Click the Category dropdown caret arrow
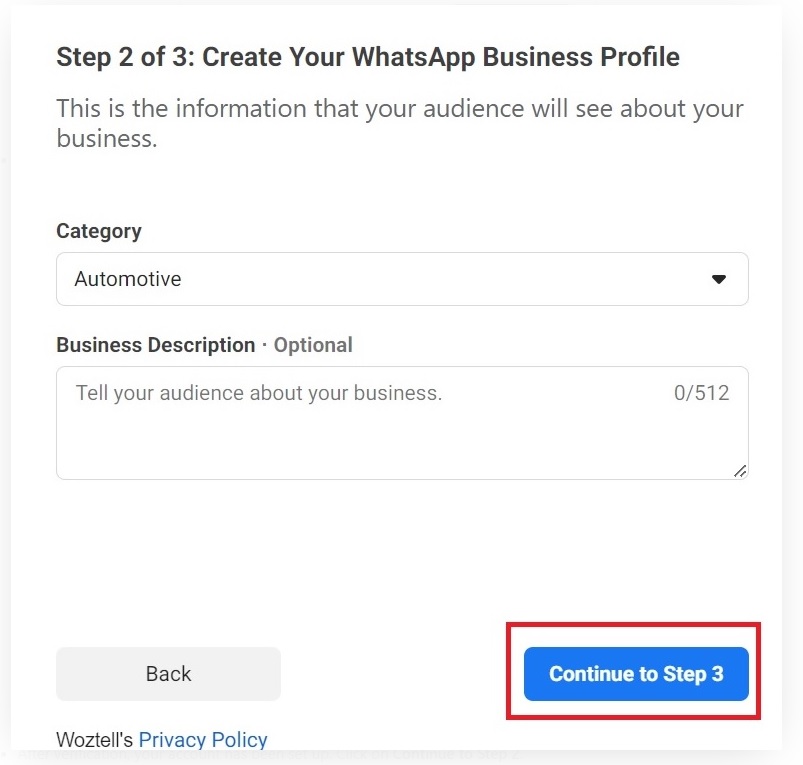The image size is (803, 765). click(x=718, y=279)
